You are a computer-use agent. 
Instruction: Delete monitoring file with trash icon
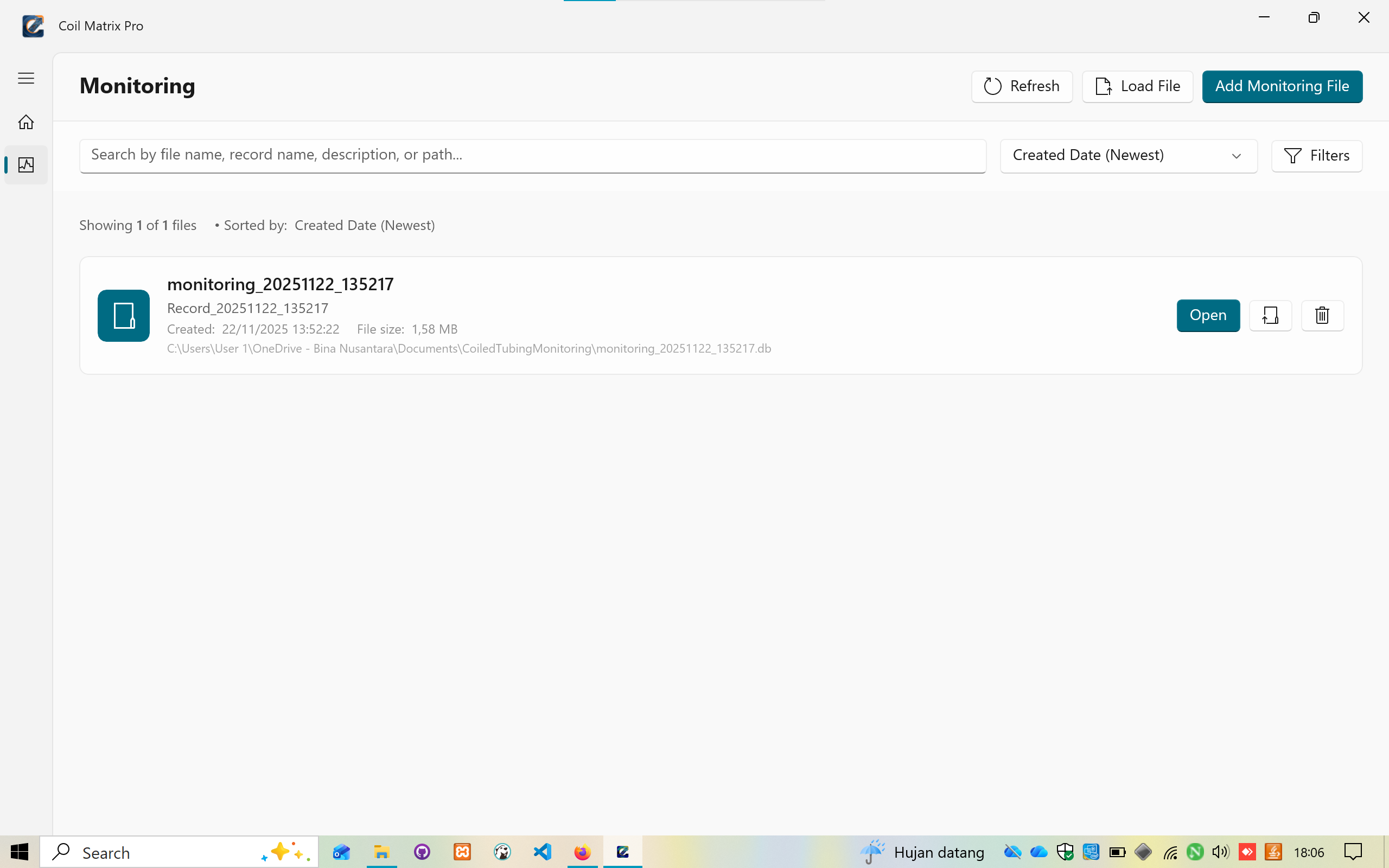point(1322,315)
